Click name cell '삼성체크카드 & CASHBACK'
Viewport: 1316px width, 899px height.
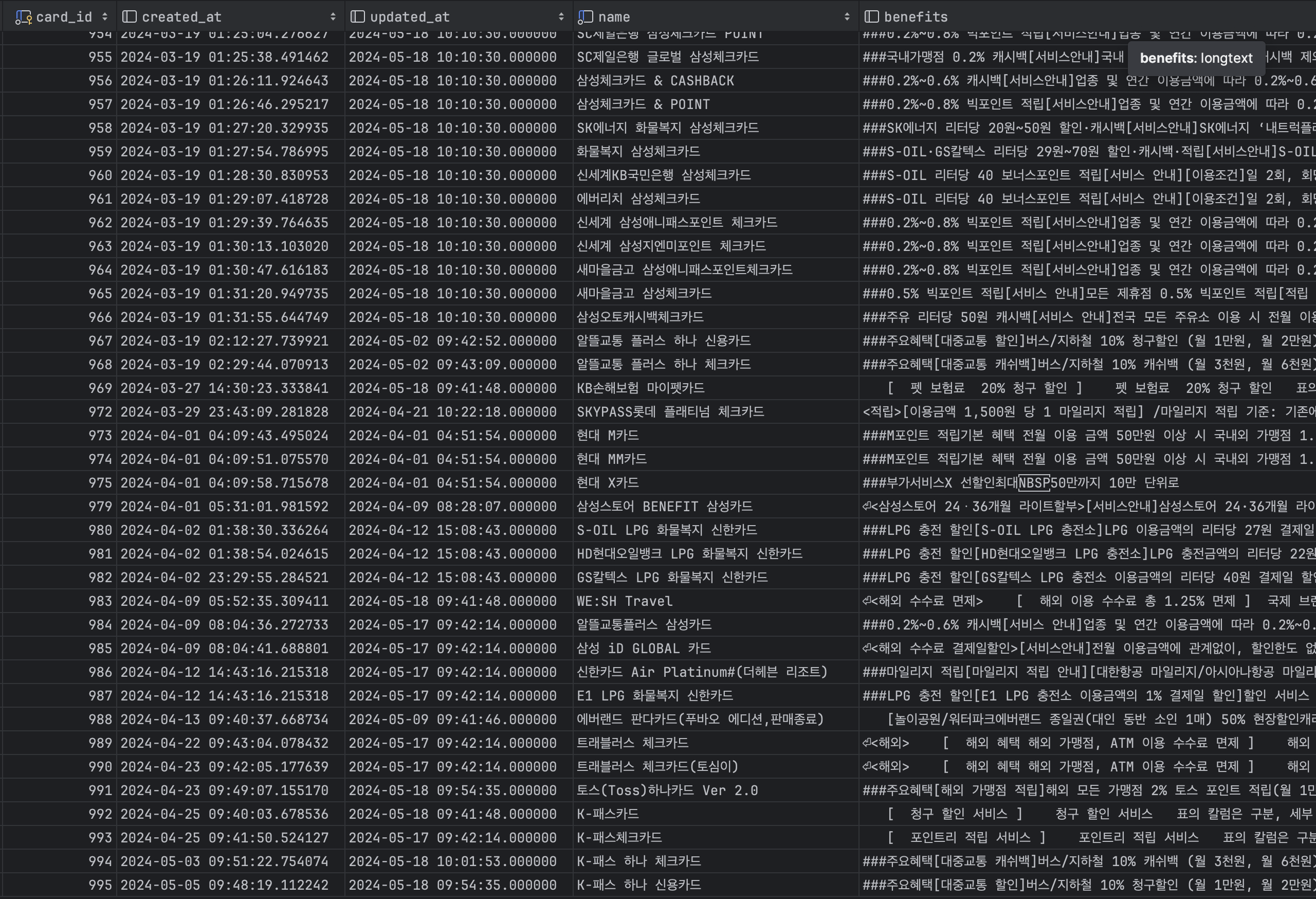655,80
